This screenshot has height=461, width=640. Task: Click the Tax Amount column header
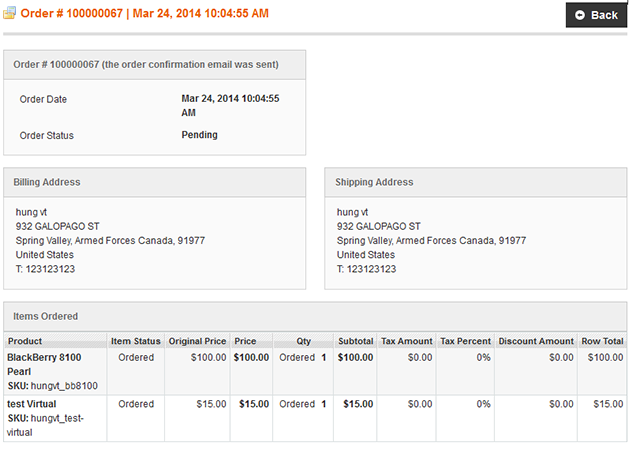[x=407, y=341]
